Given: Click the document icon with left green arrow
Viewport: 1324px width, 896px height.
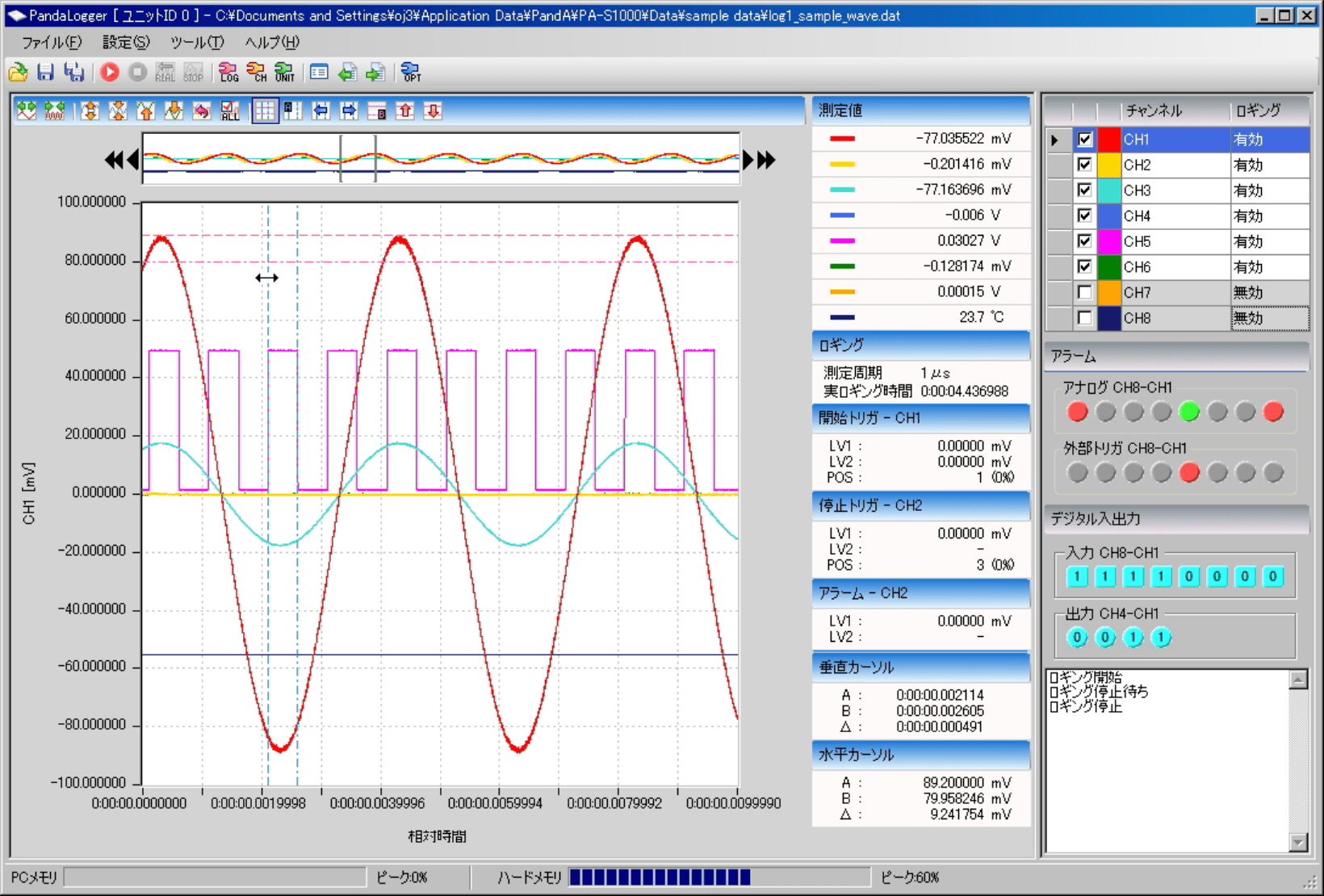Looking at the screenshot, I should coord(347,73).
